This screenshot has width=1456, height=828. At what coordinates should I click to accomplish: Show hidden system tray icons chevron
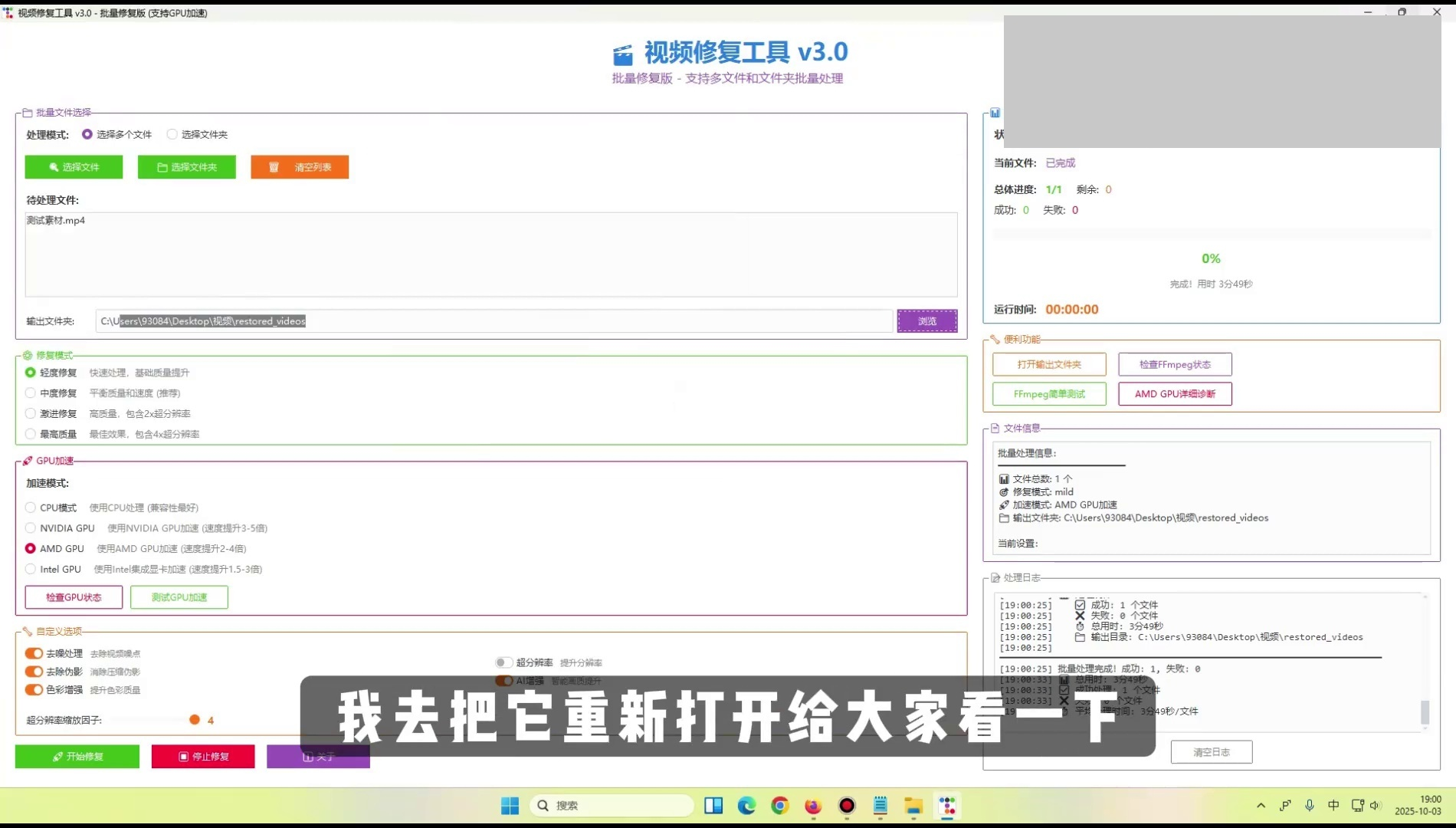tap(1261, 806)
